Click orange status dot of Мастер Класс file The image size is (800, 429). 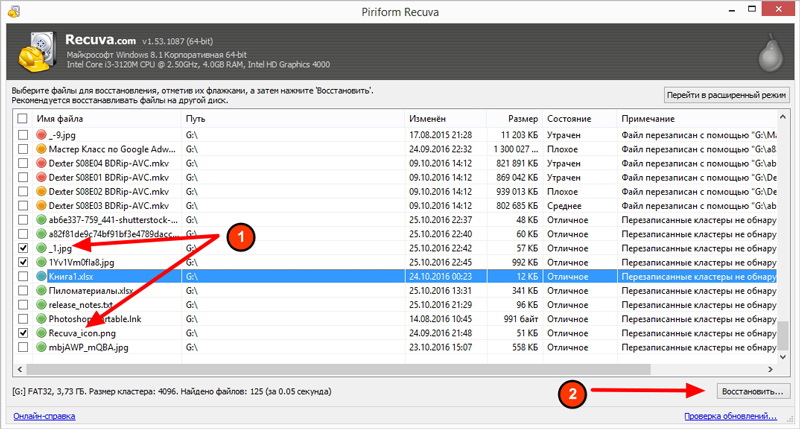[x=41, y=149]
